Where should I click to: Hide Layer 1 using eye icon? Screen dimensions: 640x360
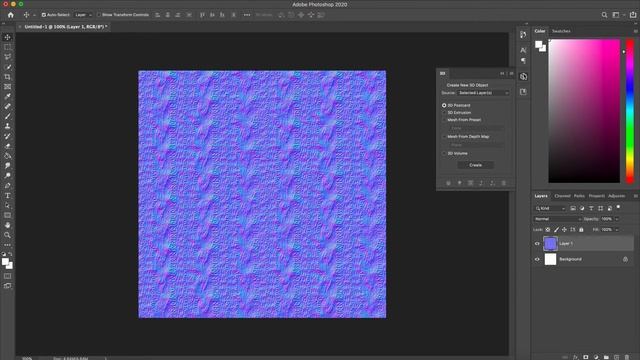pos(537,244)
